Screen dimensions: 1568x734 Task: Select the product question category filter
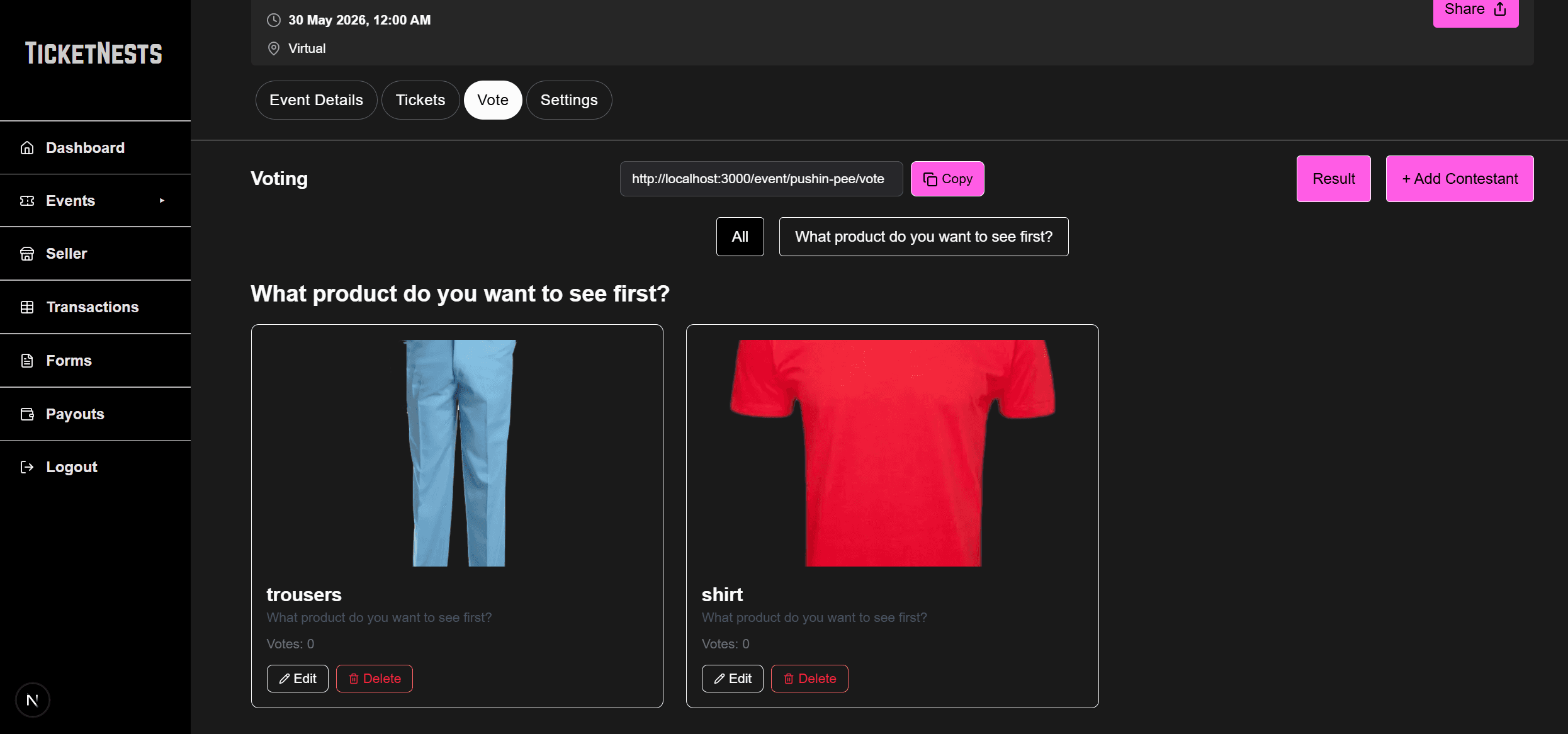click(923, 237)
